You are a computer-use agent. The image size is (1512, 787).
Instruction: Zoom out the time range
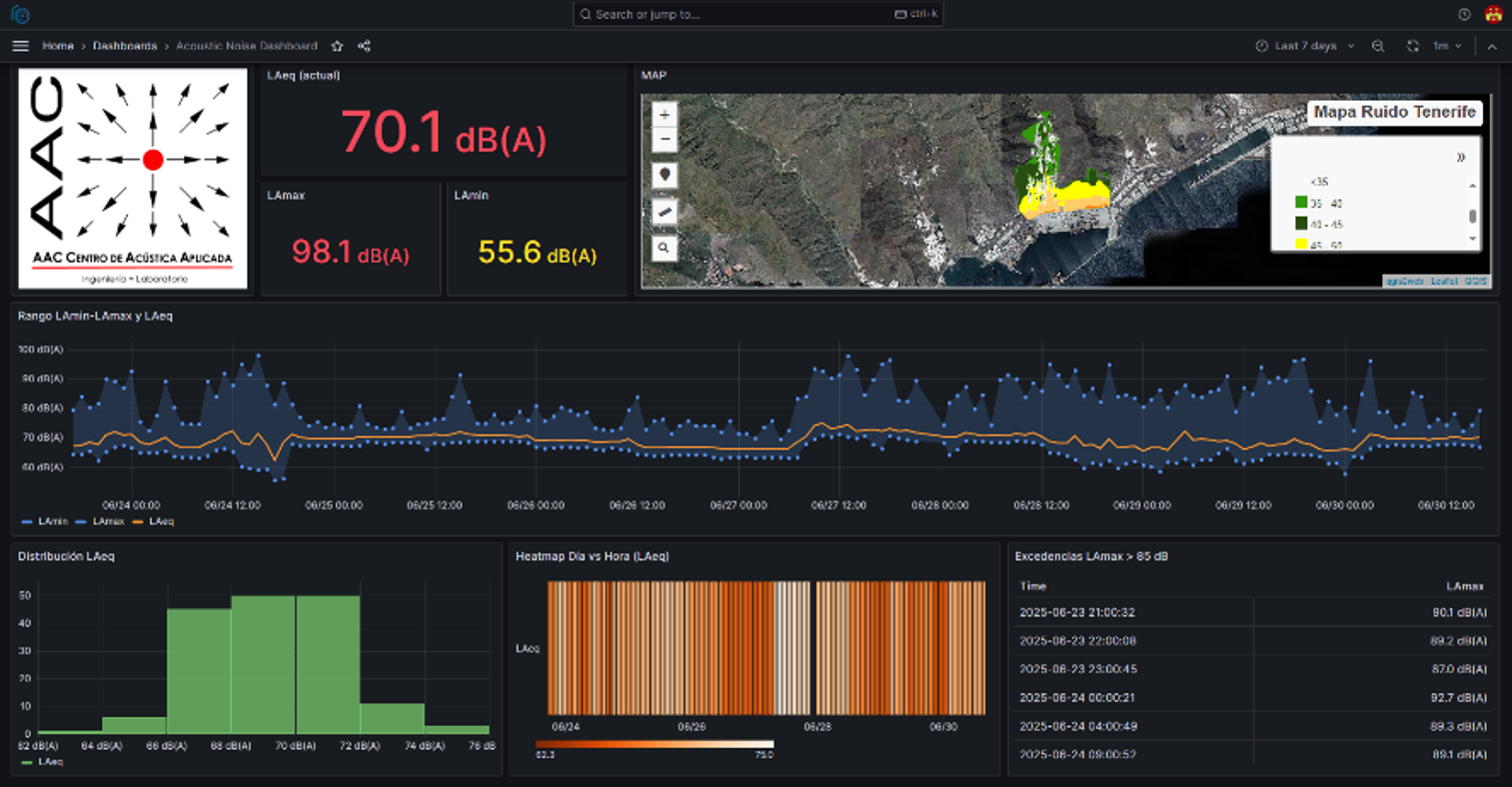point(1378,46)
